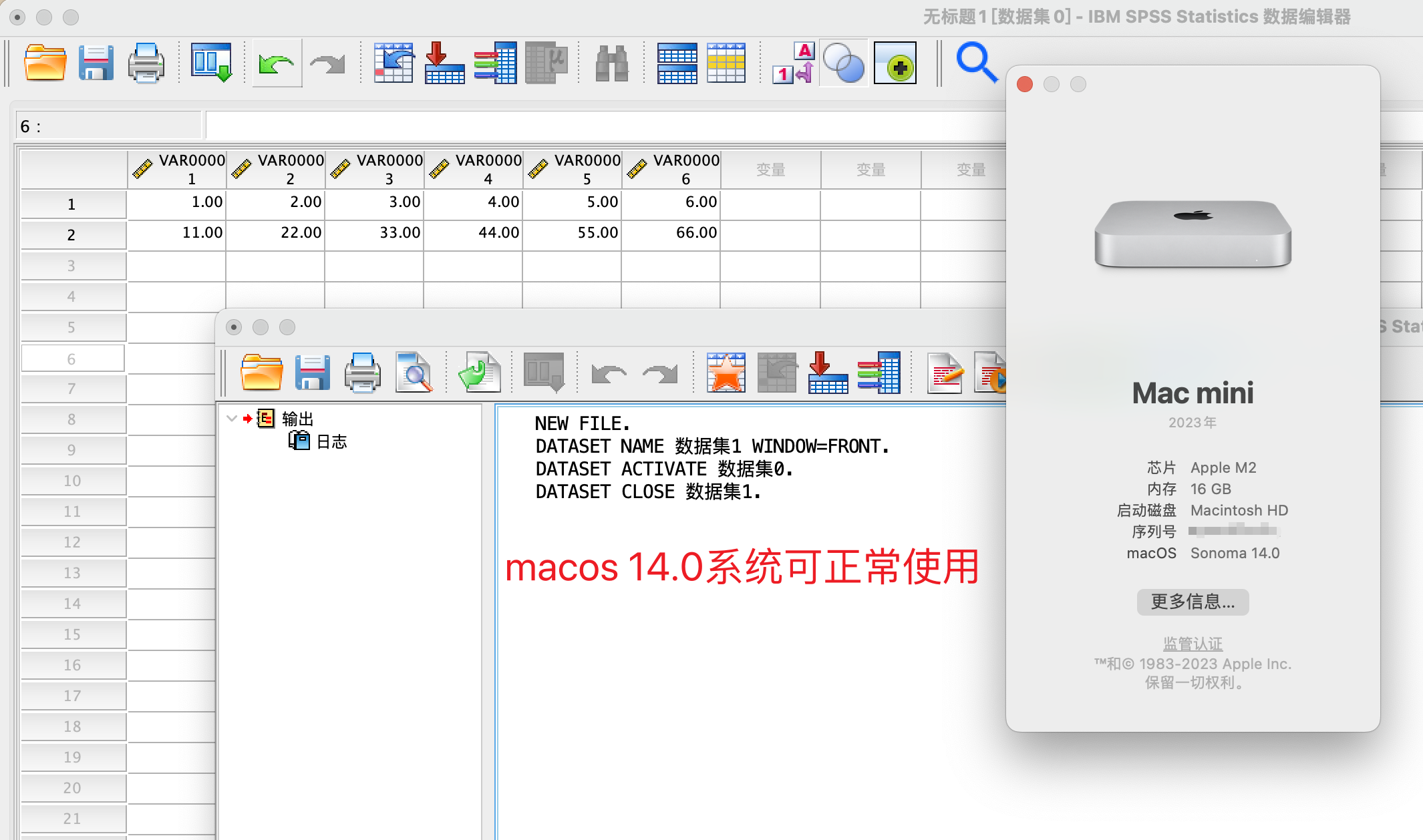Designate window notepad pencil icon
Screen dimensions: 1423x840
tap(945, 372)
